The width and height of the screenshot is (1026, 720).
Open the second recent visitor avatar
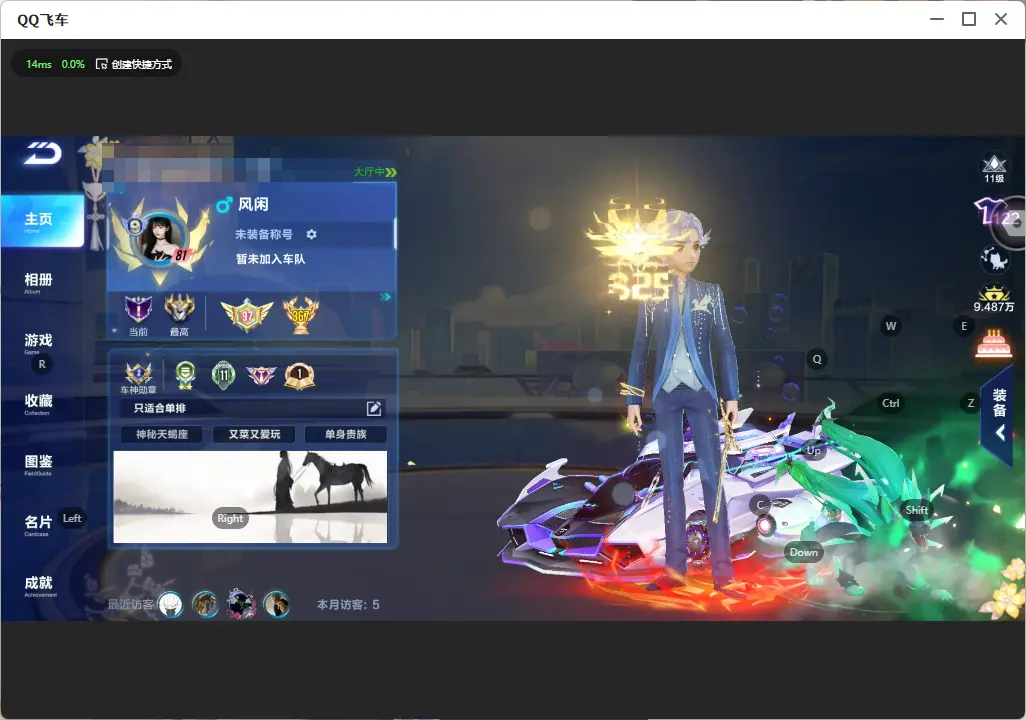click(x=205, y=604)
